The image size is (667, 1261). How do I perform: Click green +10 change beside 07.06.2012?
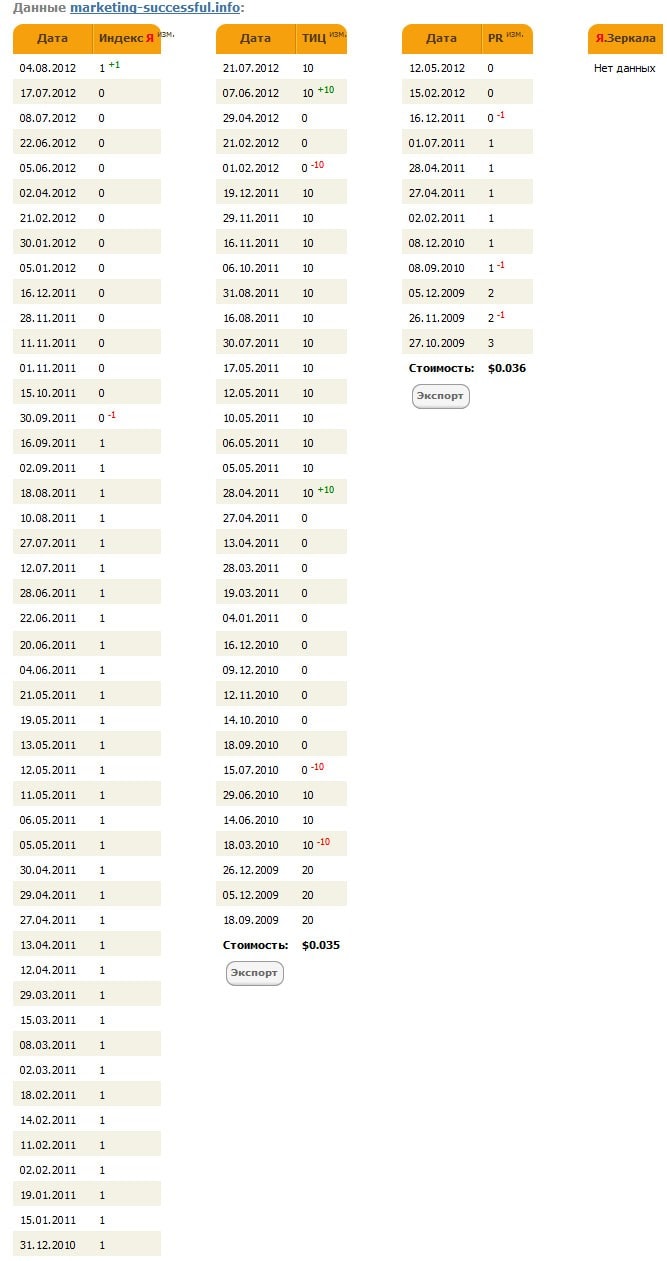(325, 90)
